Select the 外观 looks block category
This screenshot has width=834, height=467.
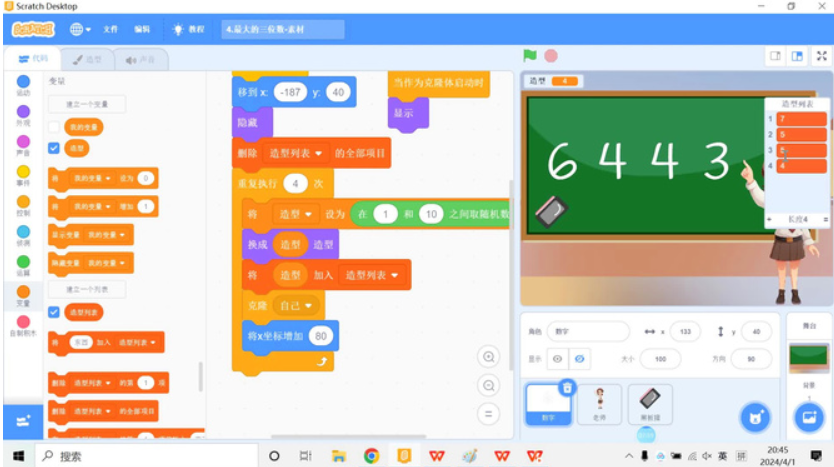tap(23, 115)
